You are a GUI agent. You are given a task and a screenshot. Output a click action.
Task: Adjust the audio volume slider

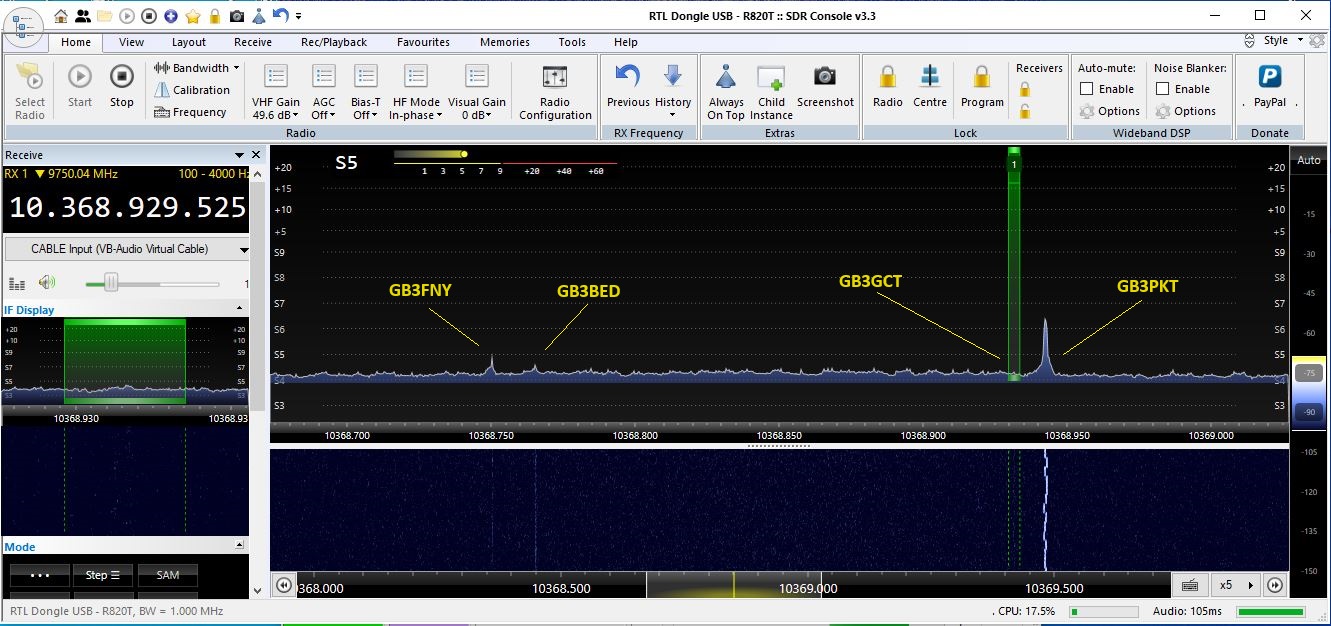tap(112, 284)
